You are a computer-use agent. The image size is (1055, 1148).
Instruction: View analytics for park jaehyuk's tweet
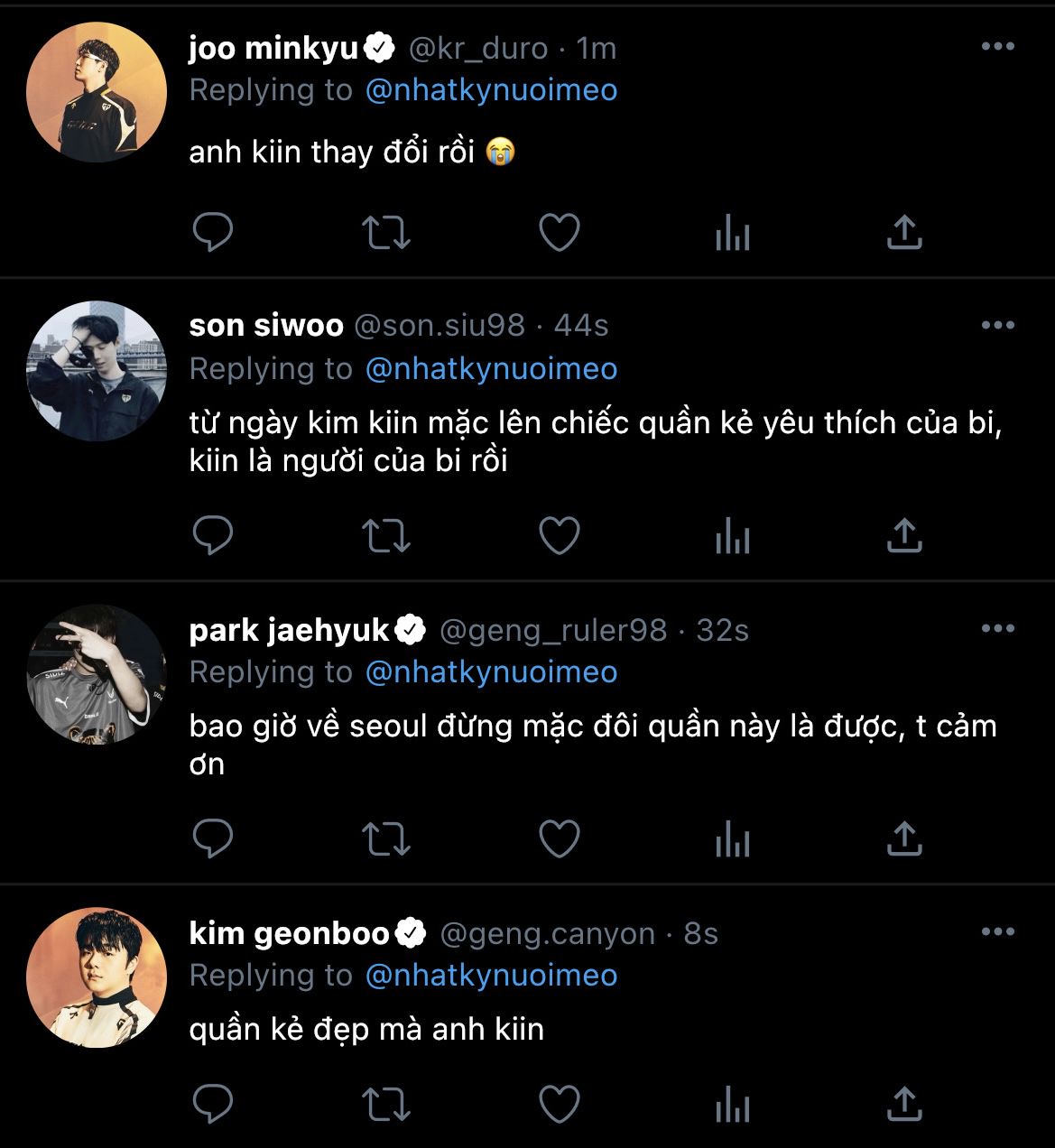[x=732, y=841]
